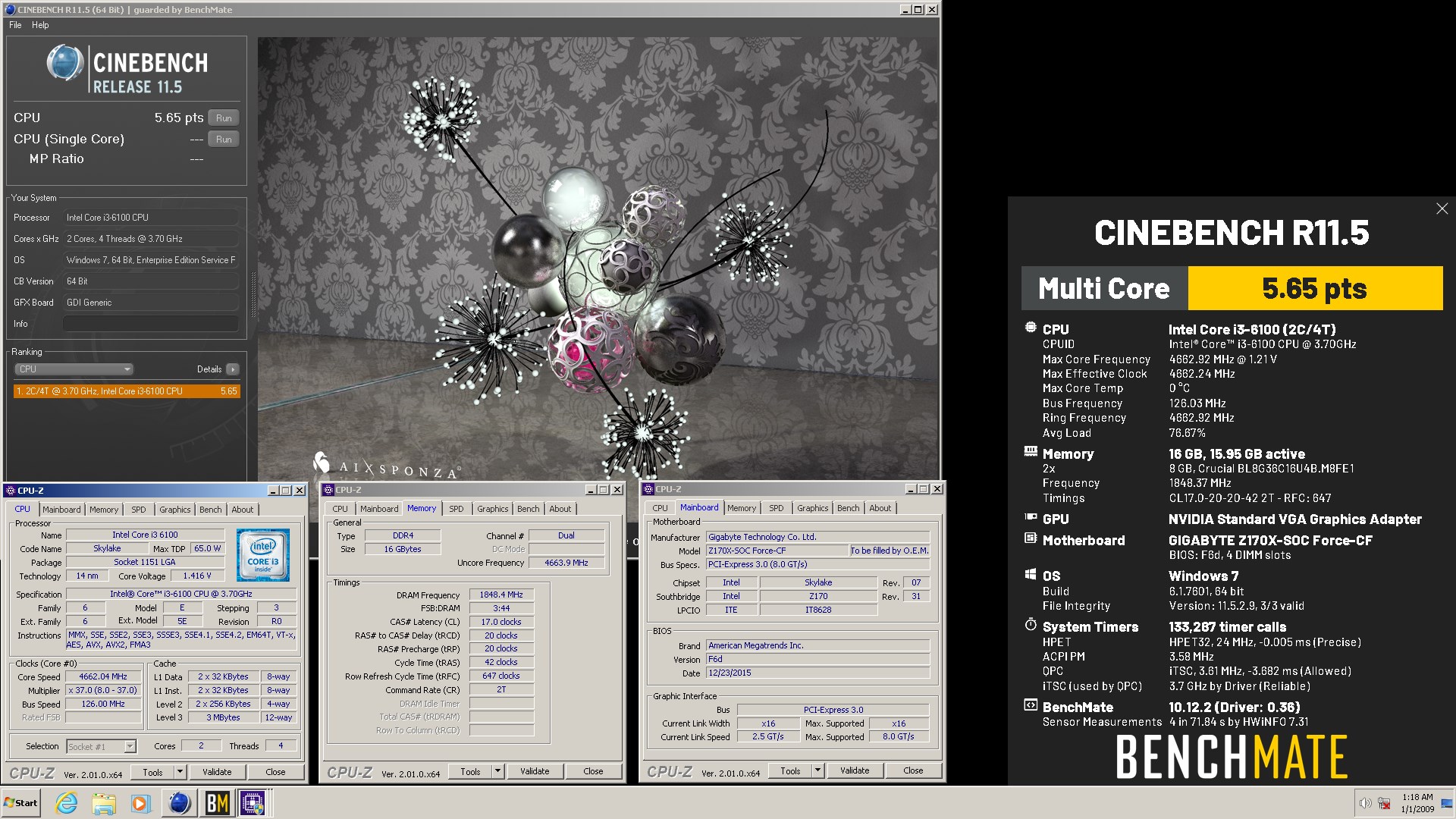Viewport: 1456px width, 819px height.
Task: Run the CPU Single Core benchmark
Action: tap(224, 140)
